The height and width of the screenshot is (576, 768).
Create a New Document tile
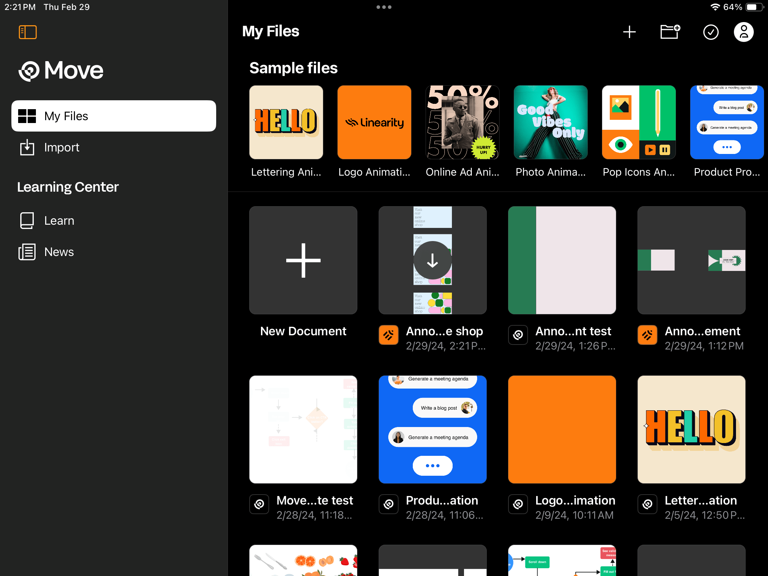click(303, 260)
